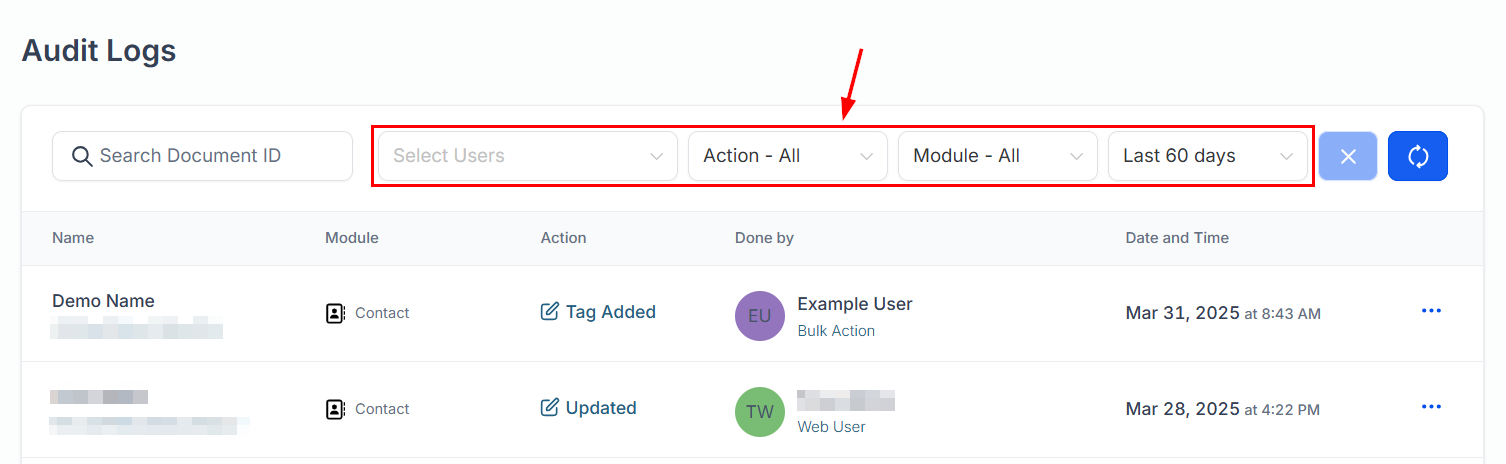Click the Tag Added edit icon
The height and width of the screenshot is (464, 1506).
tap(549, 312)
